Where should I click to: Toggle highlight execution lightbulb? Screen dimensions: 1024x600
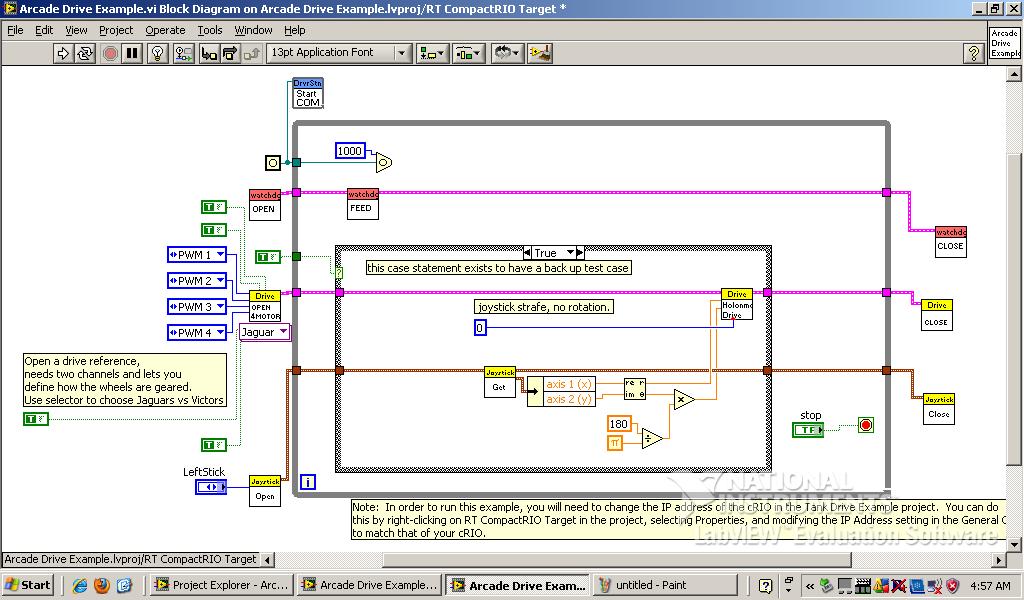coord(157,53)
